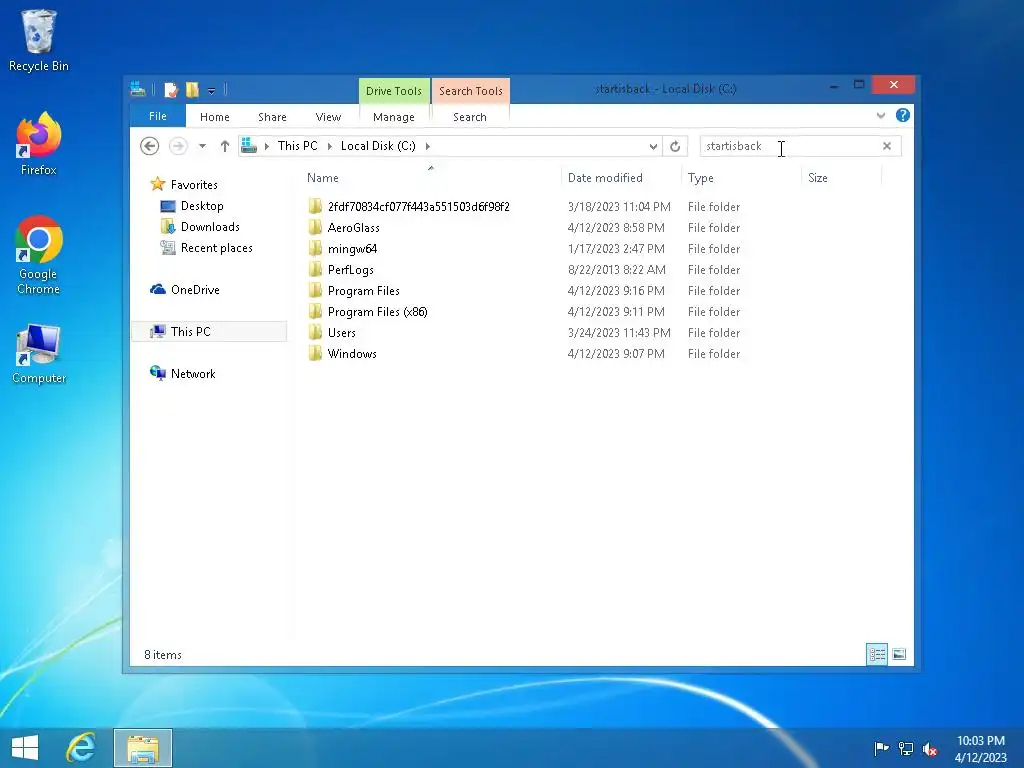Open Explorer Help question mark icon
The width and height of the screenshot is (1024, 768).
point(903,116)
